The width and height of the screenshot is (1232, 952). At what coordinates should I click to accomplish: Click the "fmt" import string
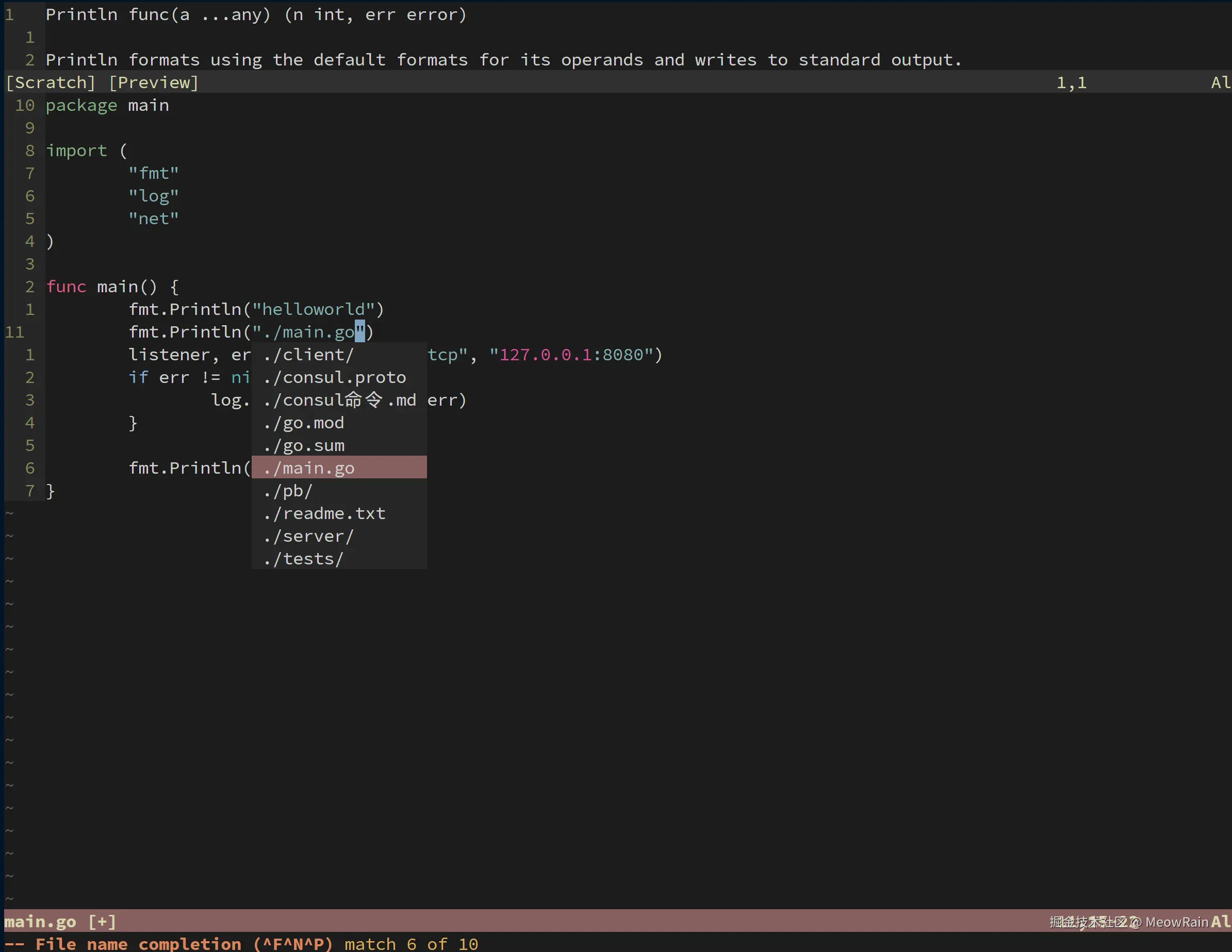[x=154, y=174]
